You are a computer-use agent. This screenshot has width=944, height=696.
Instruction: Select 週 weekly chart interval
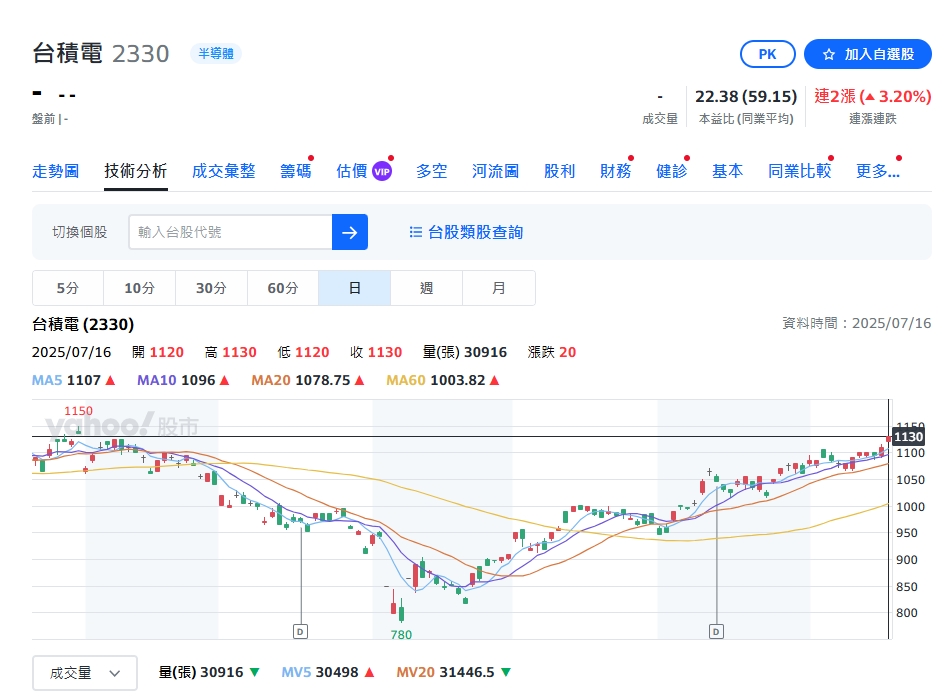426,288
